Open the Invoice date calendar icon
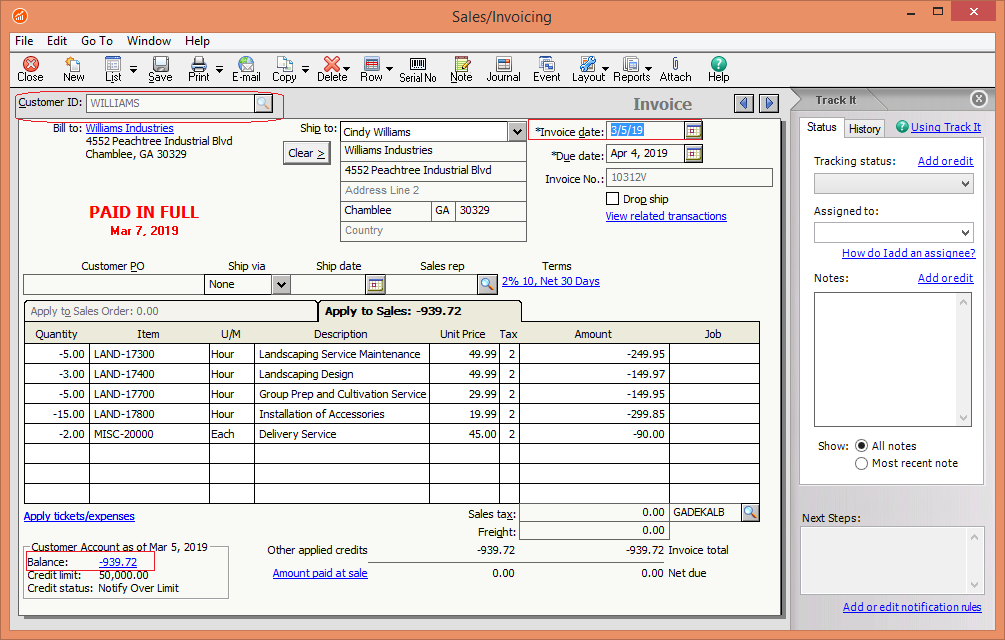This screenshot has height=640, width=1005. [x=693, y=131]
